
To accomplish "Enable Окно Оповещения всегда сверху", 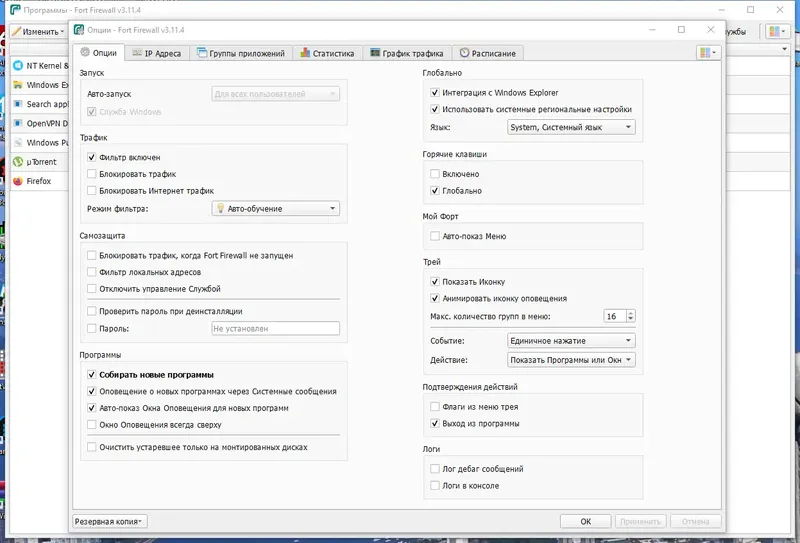I will point(92,425).
